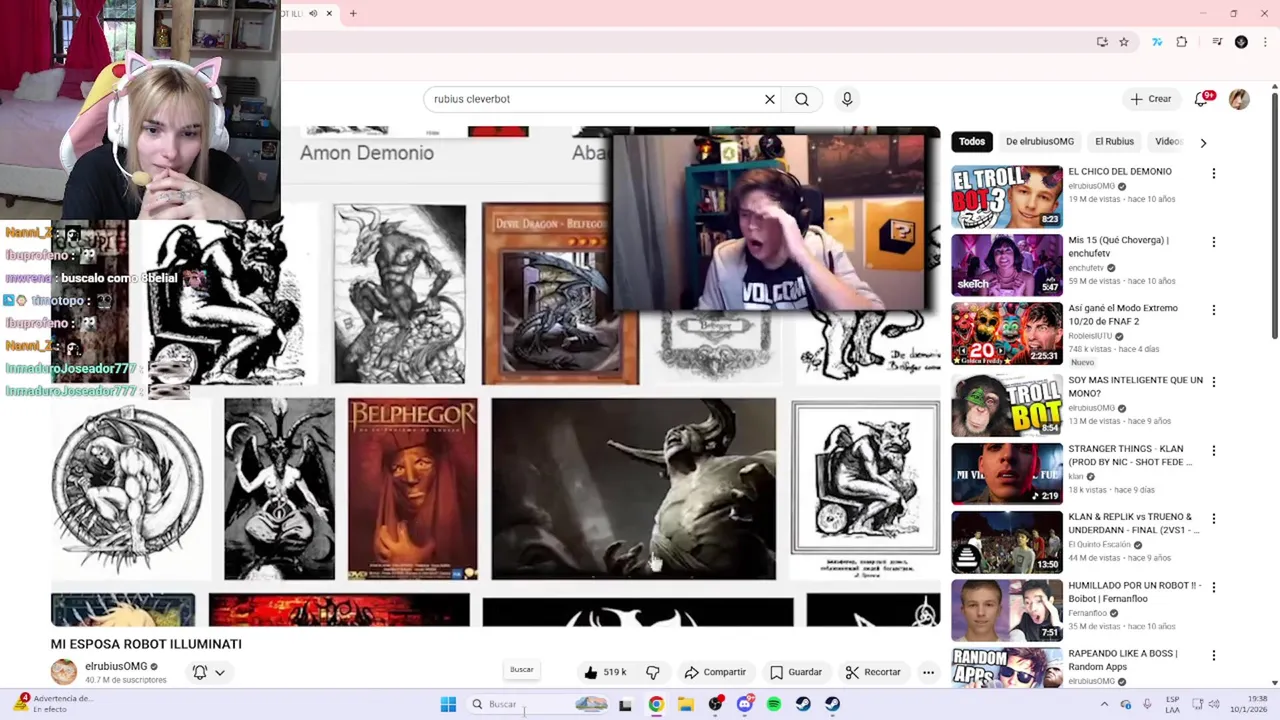Bookmark this page with the star icon
This screenshot has height=720, width=1280.
tap(1124, 42)
